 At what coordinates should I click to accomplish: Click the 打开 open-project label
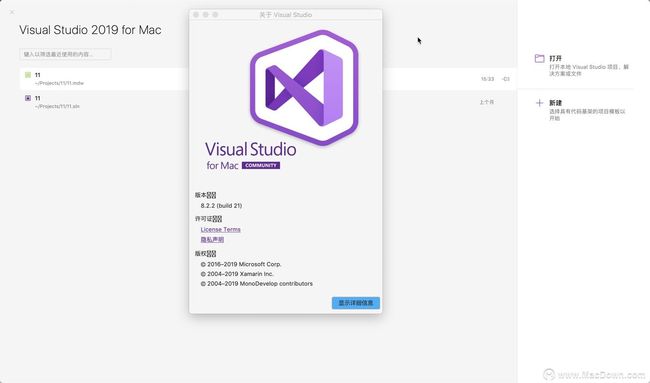coord(555,58)
